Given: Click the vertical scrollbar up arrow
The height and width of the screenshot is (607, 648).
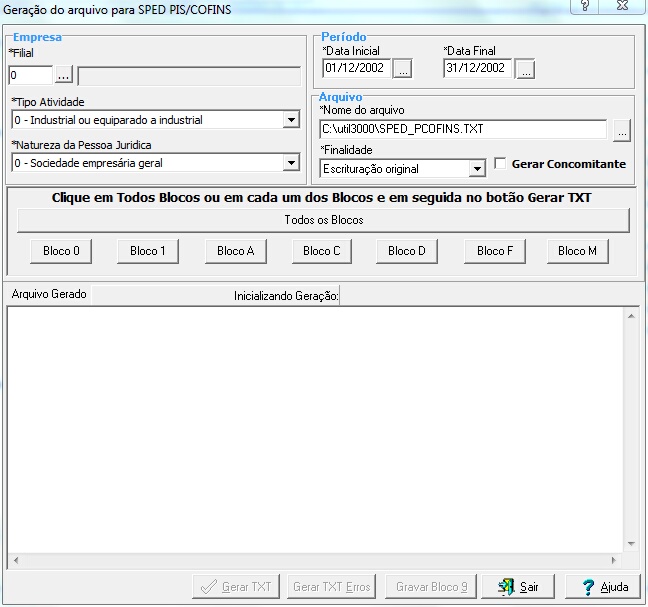Looking at the screenshot, I should coord(631,316).
